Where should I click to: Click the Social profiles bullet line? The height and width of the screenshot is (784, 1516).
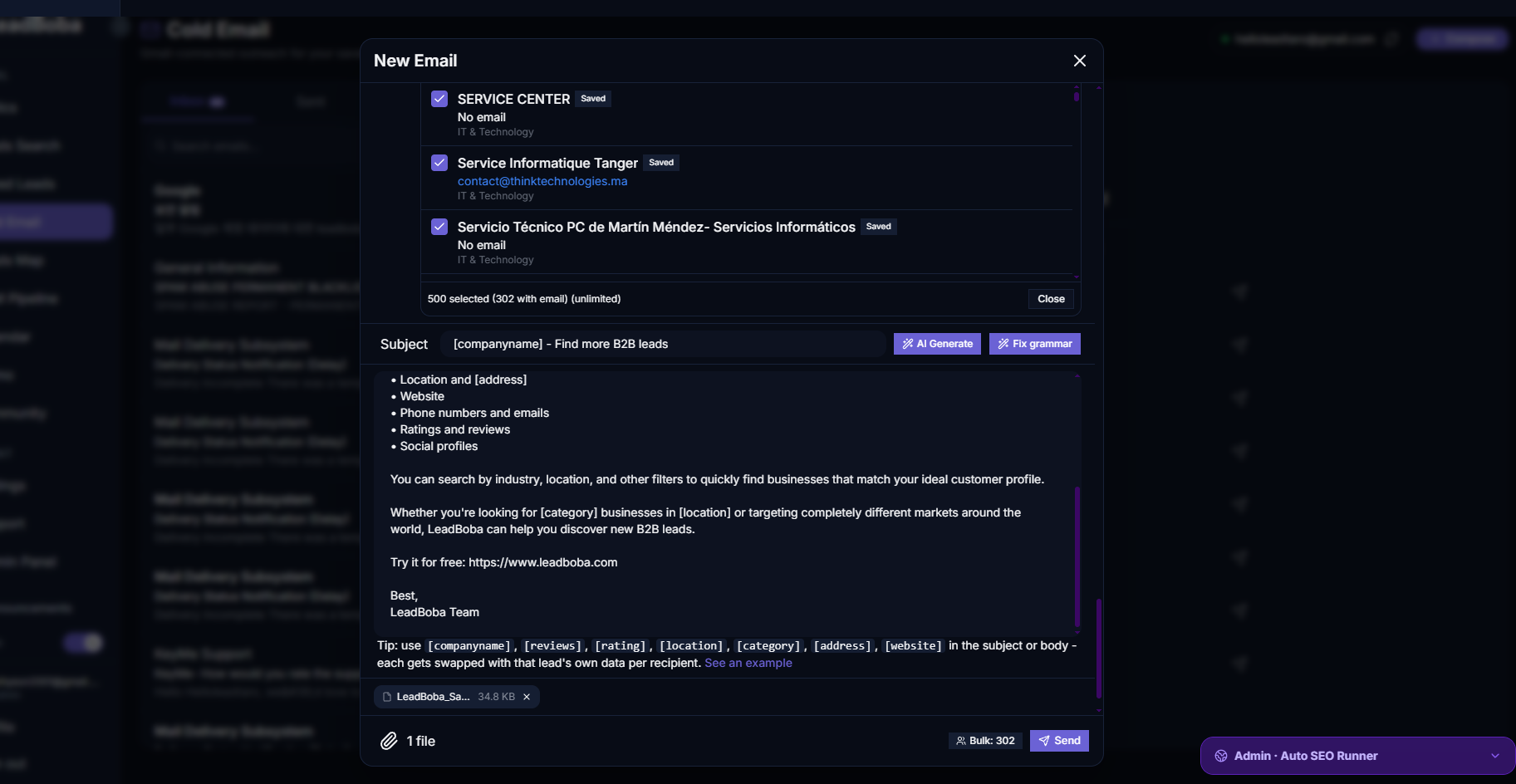click(x=434, y=446)
